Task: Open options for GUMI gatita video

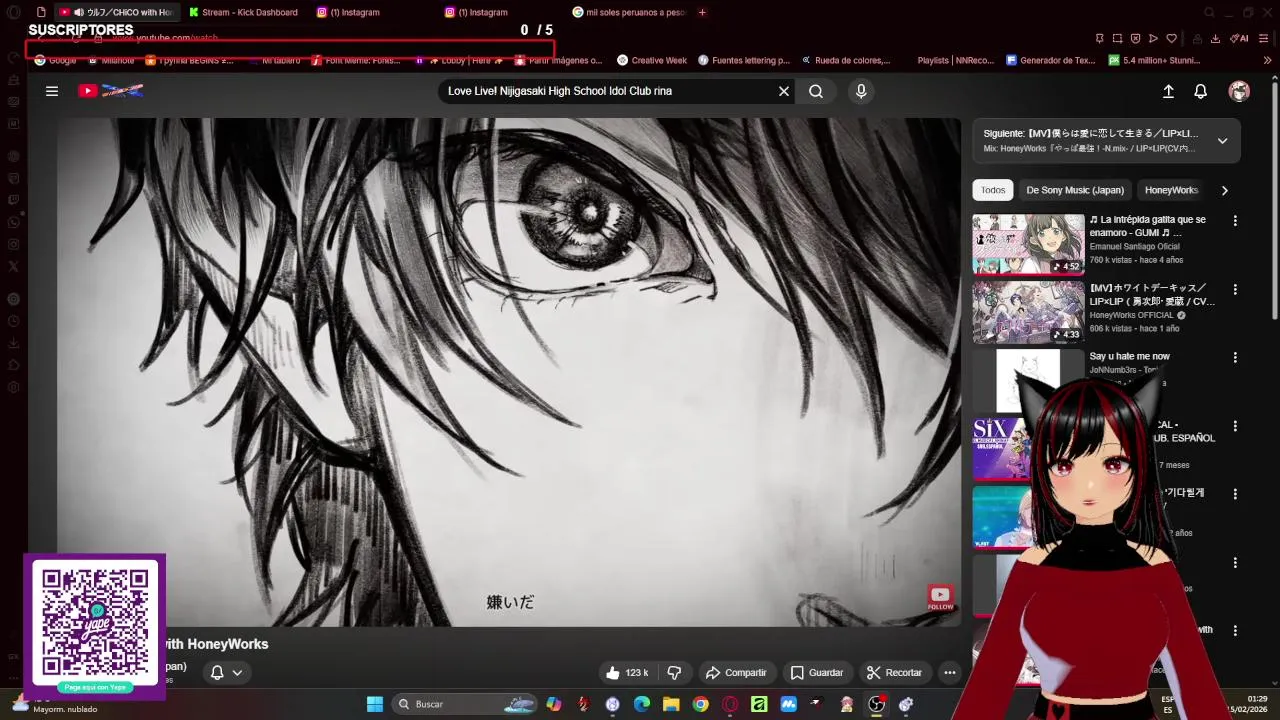Action: click(1235, 221)
